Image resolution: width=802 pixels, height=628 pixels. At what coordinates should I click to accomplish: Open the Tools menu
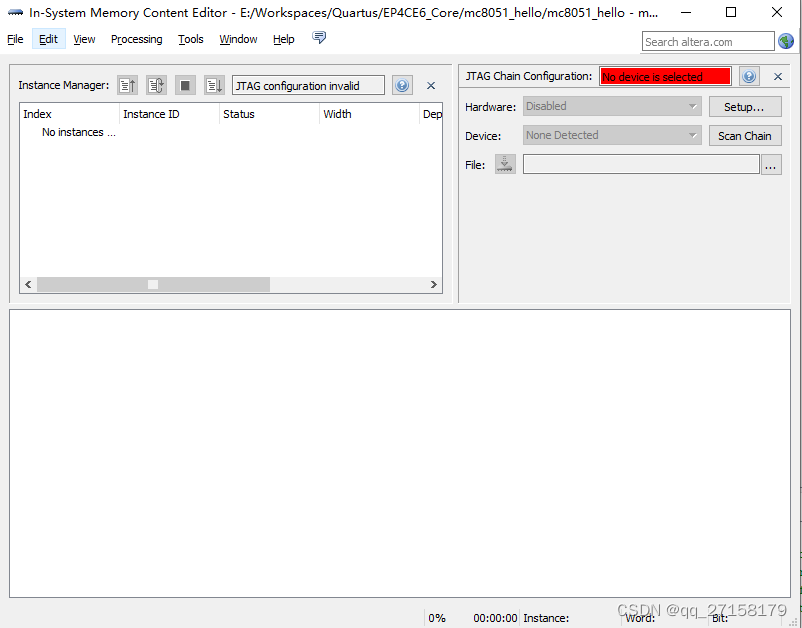tap(191, 39)
